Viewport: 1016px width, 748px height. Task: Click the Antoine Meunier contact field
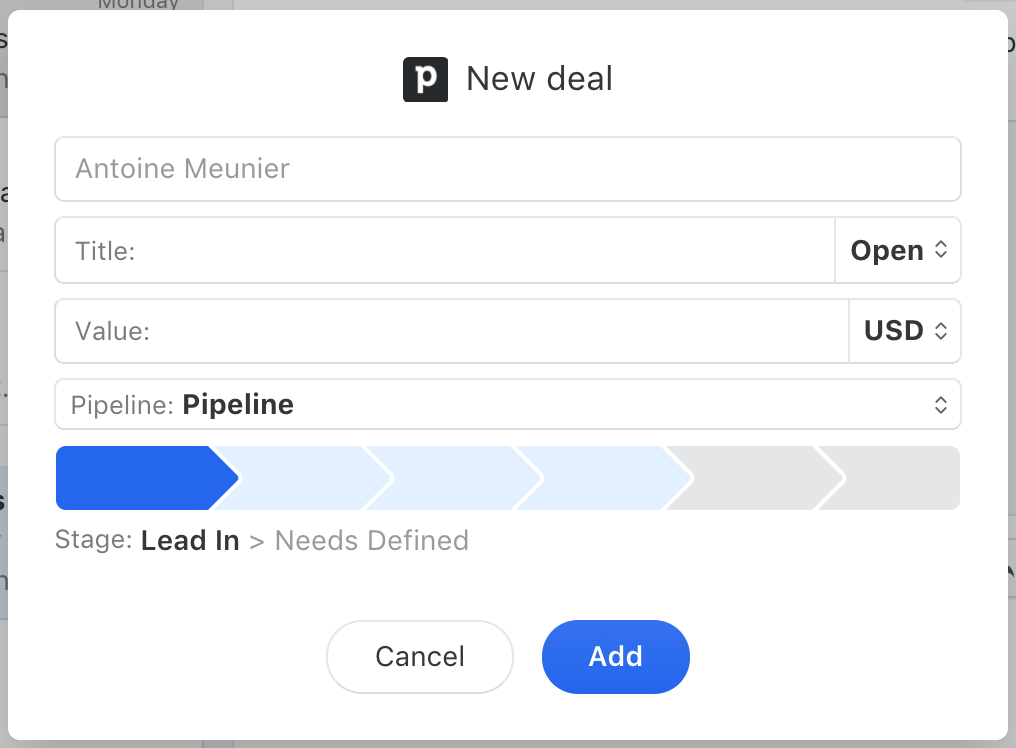tap(507, 169)
